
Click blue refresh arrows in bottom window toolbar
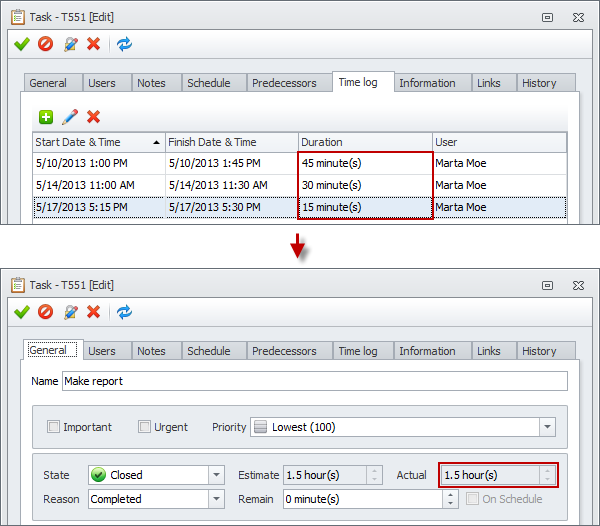124,312
